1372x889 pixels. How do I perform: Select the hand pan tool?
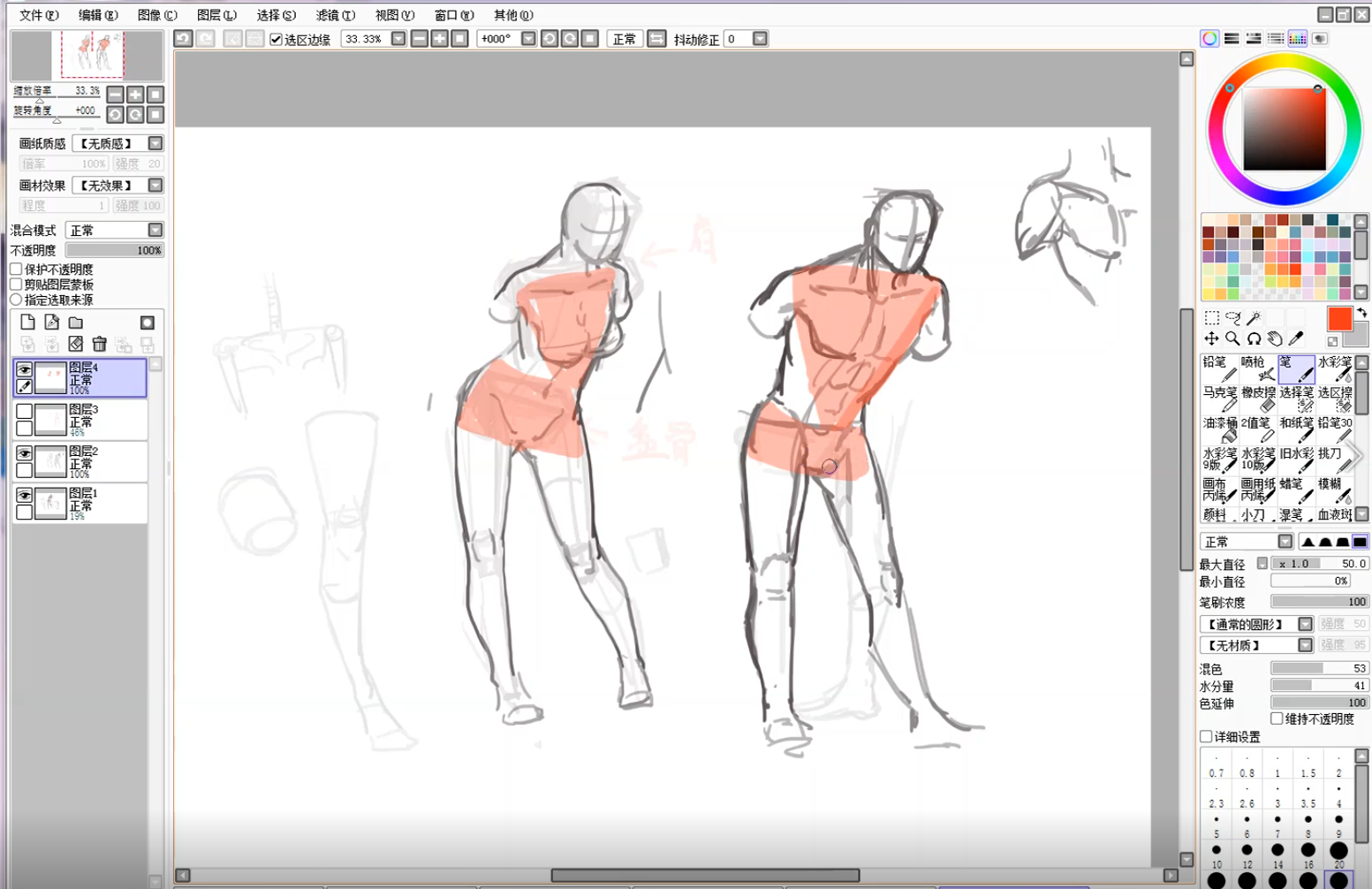(1275, 338)
